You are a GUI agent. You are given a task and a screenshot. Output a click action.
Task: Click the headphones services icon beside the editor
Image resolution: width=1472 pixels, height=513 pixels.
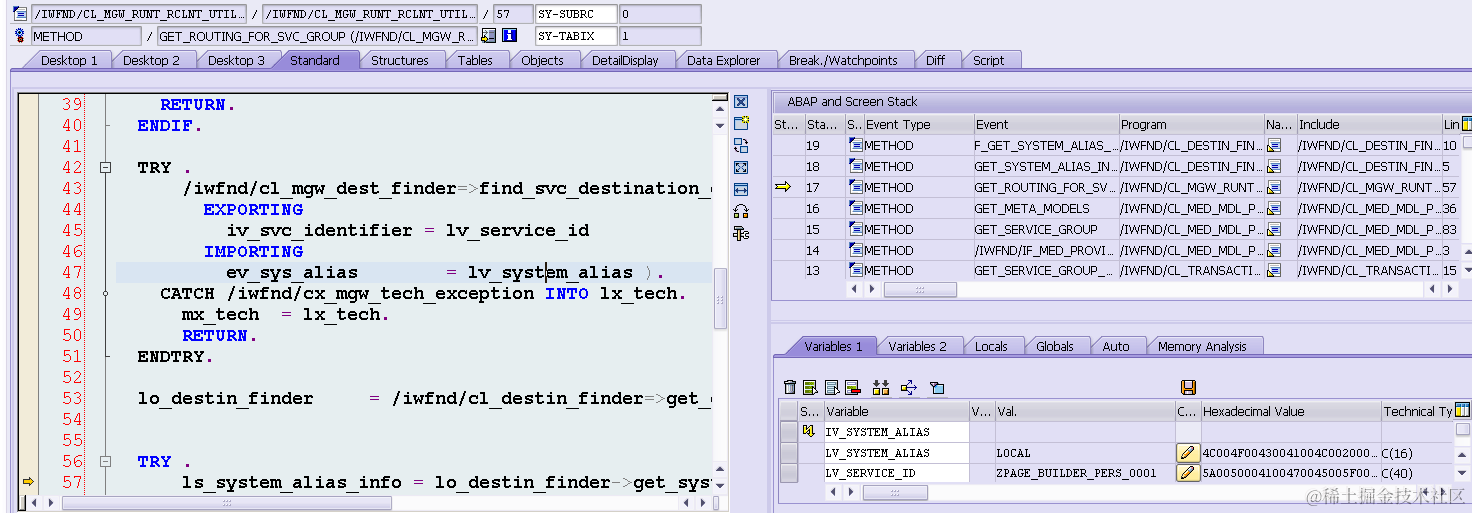point(741,211)
